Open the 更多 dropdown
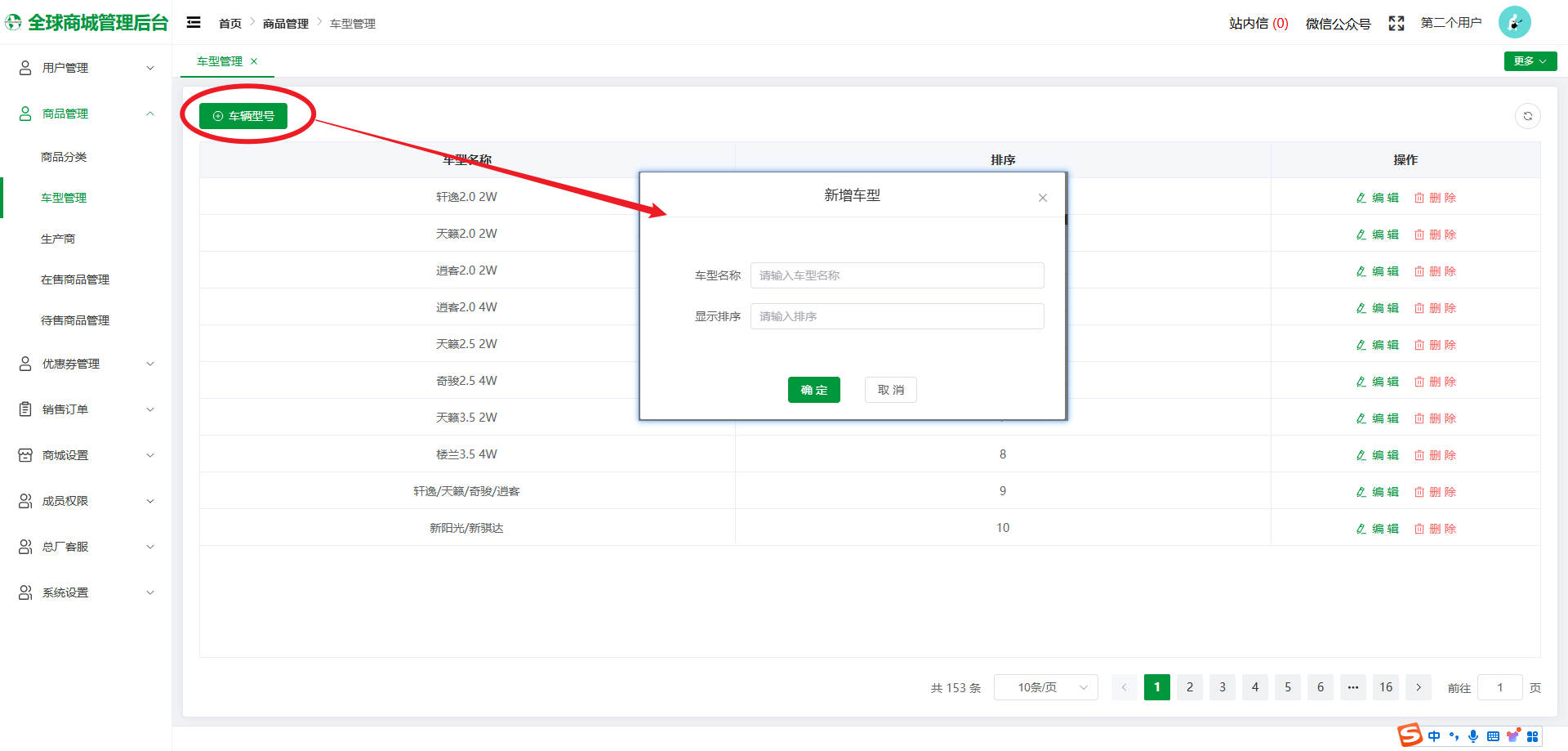Screen dimensions: 1568x751 (x=1530, y=60)
